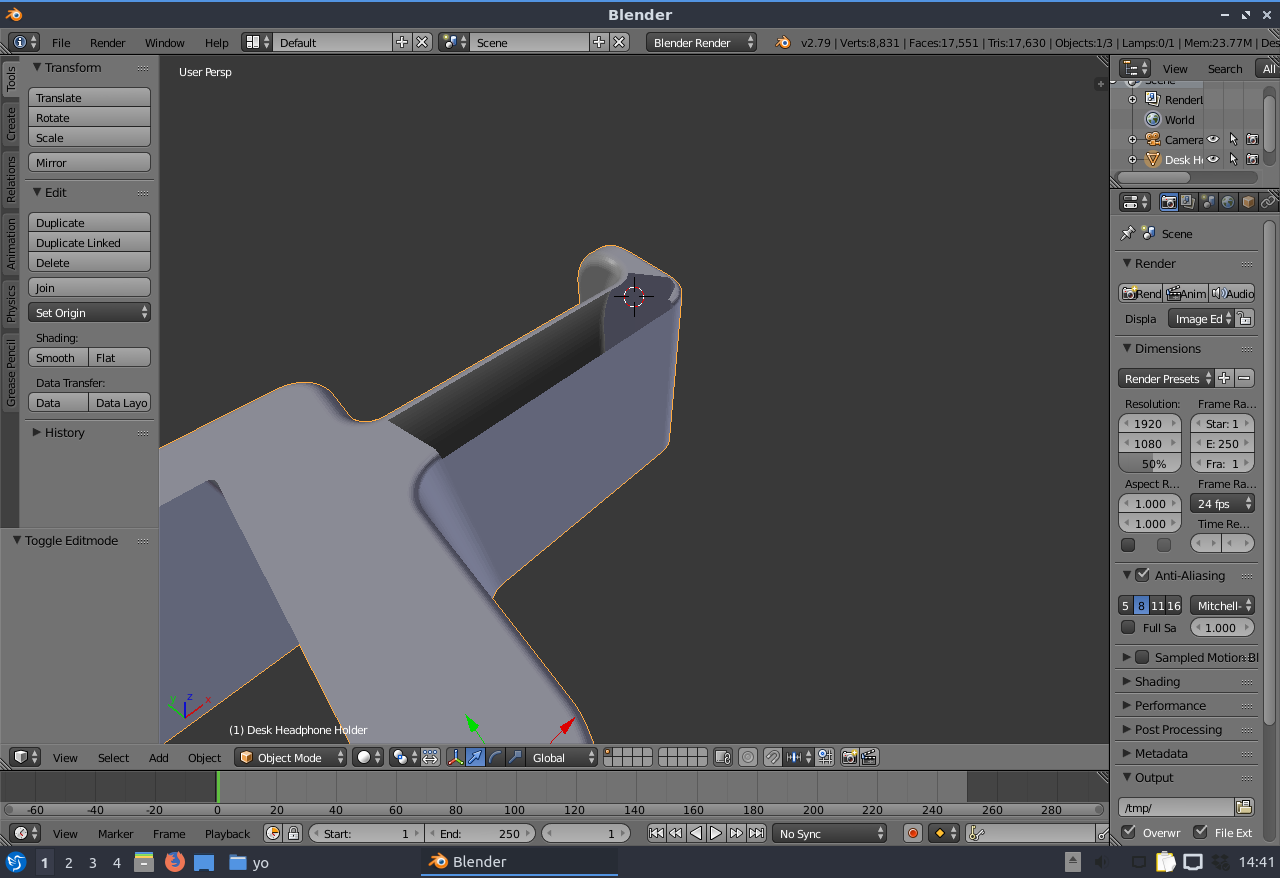The height and width of the screenshot is (878, 1280).
Task: Click the 50% resolution percentage slider
Action: 1149,464
